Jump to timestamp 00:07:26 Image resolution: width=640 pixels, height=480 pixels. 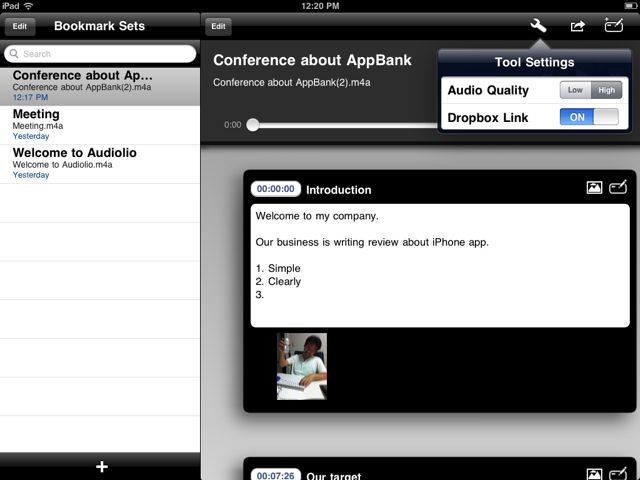tap(276, 475)
